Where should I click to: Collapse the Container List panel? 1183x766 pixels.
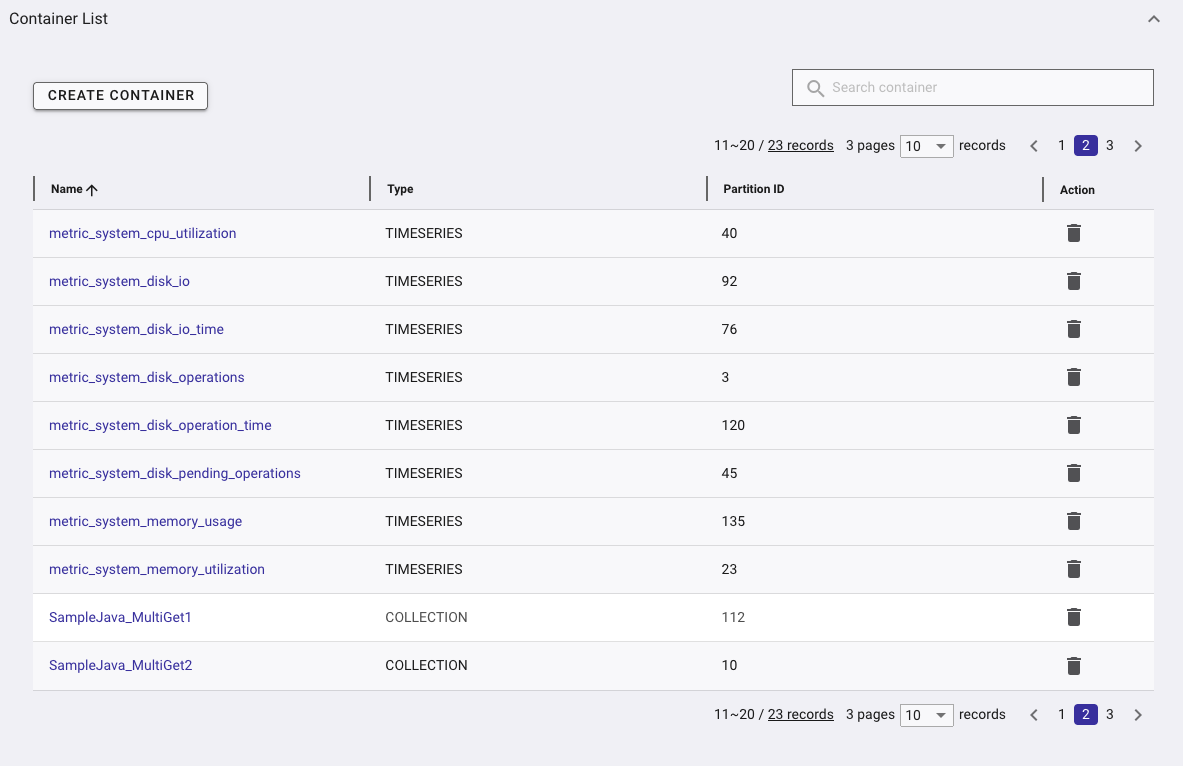tap(1154, 19)
